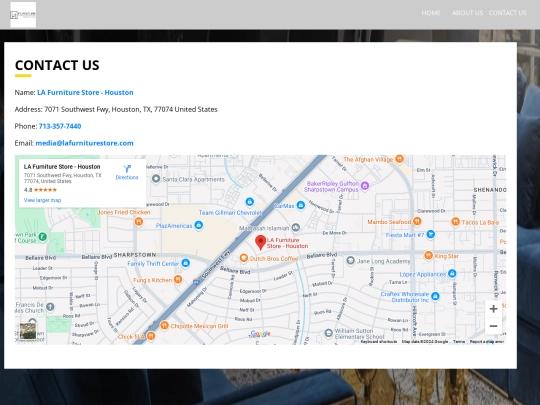Click the PlazAmericas shopping marker
The width and height of the screenshot is (540, 405).
pyautogui.click(x=198, y=225)
